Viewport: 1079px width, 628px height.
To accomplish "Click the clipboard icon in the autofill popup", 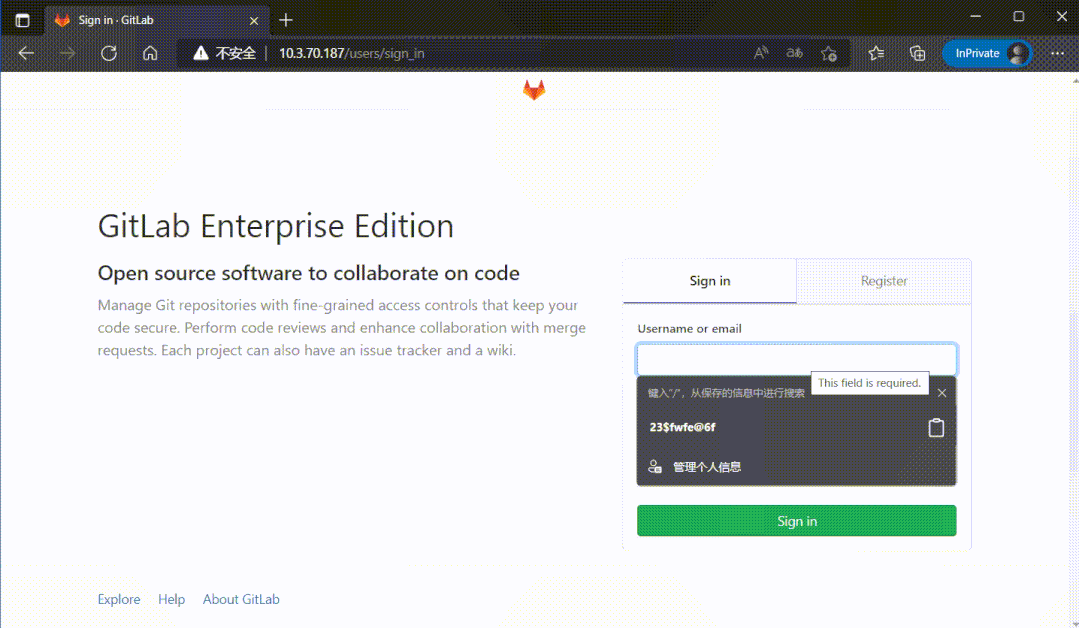I will [x=936, y=427].
